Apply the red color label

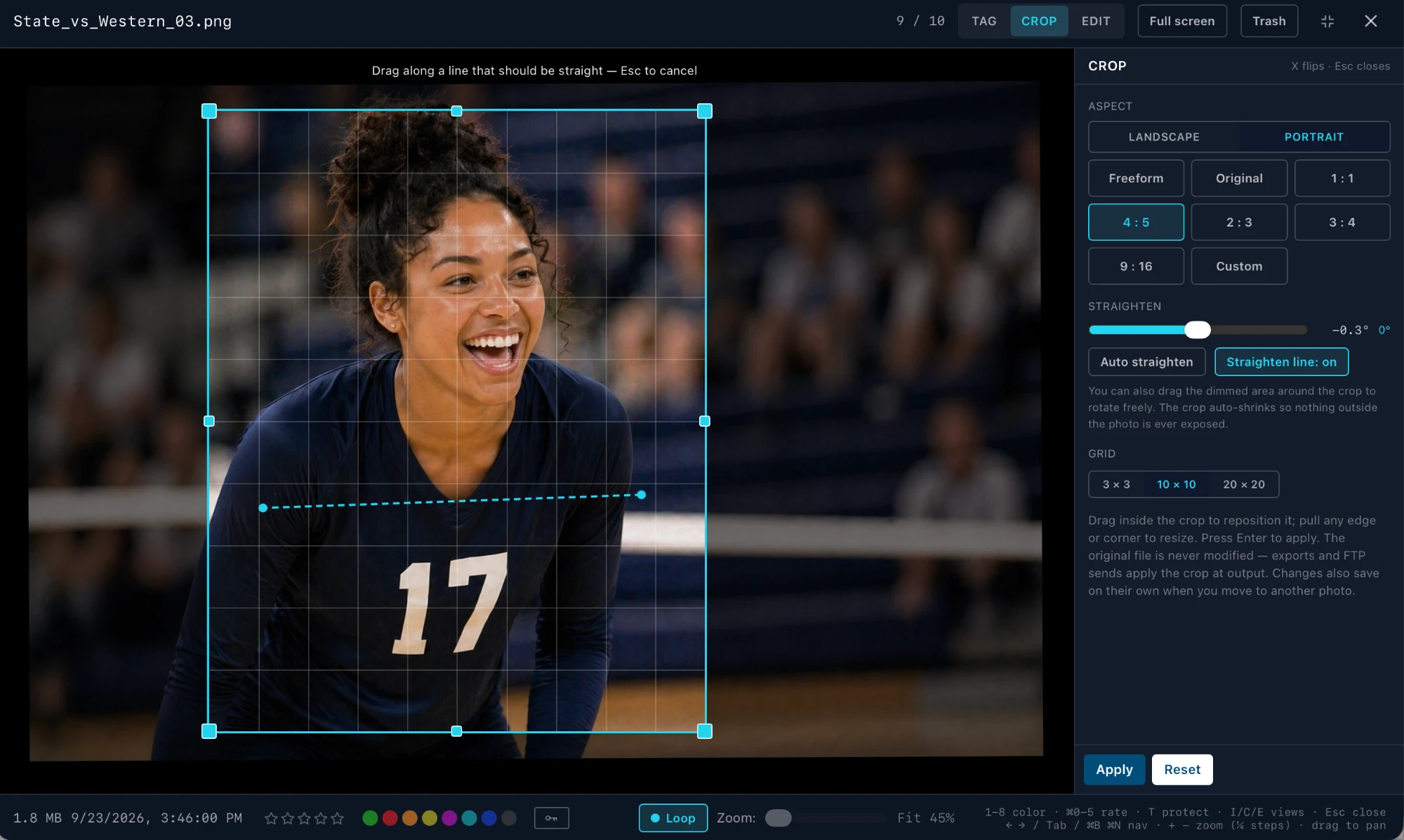coord(390,818)
